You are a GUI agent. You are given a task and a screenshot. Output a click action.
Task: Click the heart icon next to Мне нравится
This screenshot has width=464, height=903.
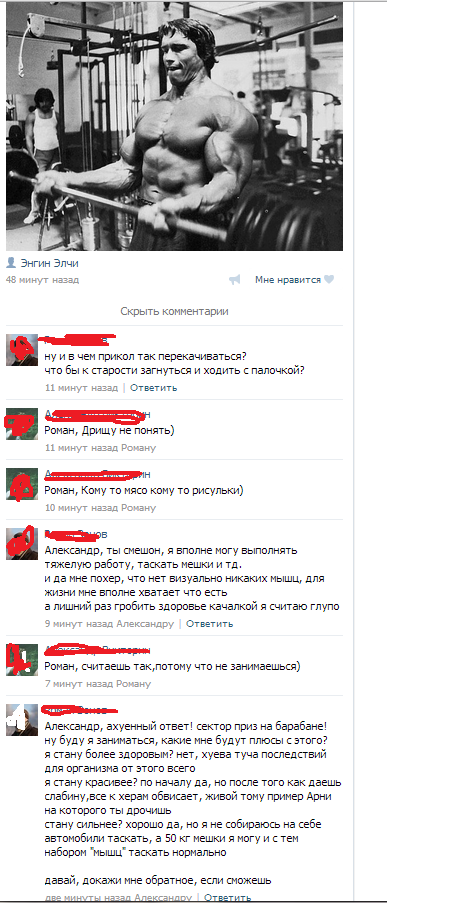click(x=329, y=280)
